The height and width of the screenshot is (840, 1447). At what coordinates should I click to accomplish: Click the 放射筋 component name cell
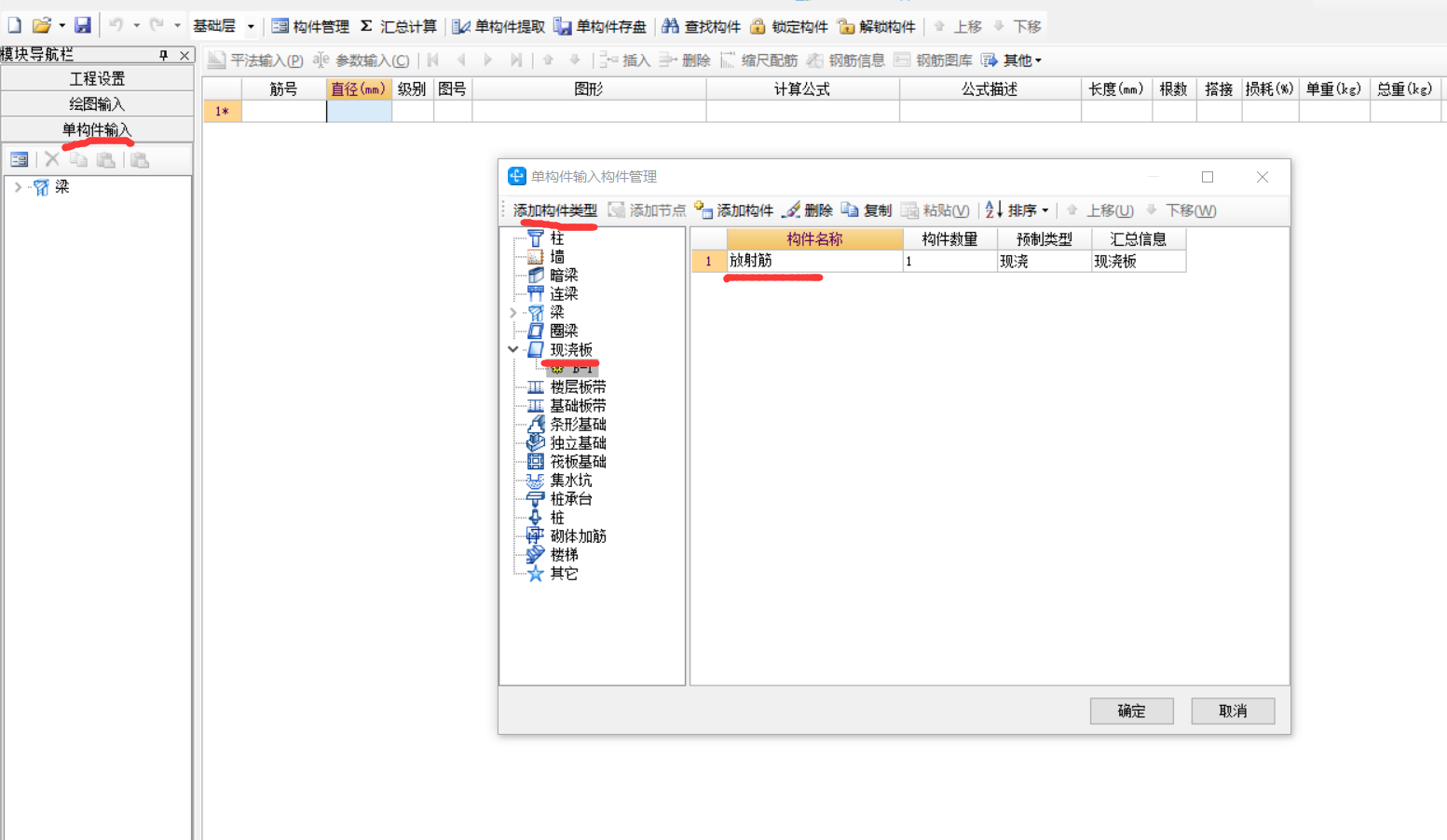pyautogui.click(x=814, y=262)
